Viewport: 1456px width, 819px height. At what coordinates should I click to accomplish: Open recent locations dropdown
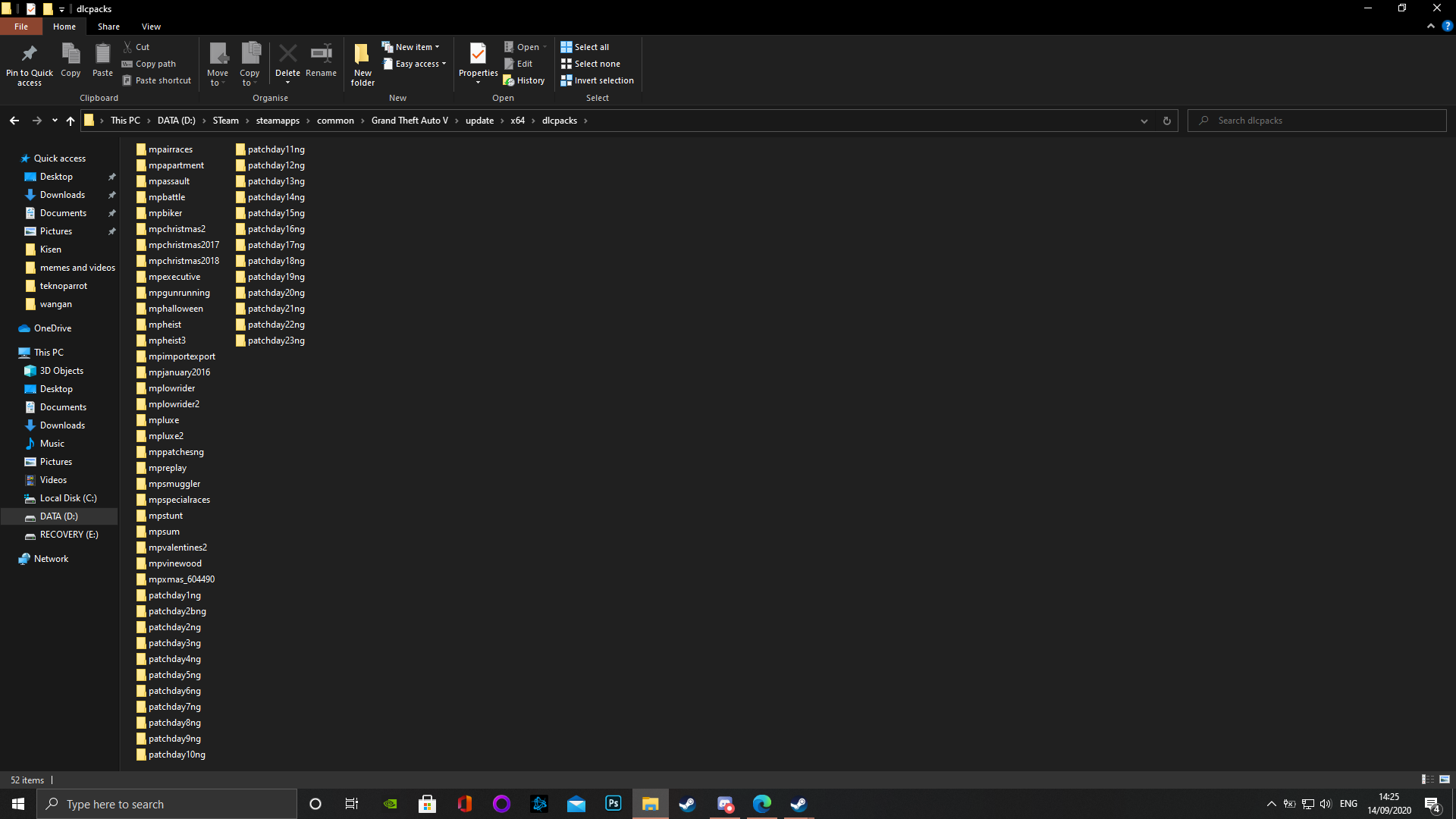[x=55, y=121]
